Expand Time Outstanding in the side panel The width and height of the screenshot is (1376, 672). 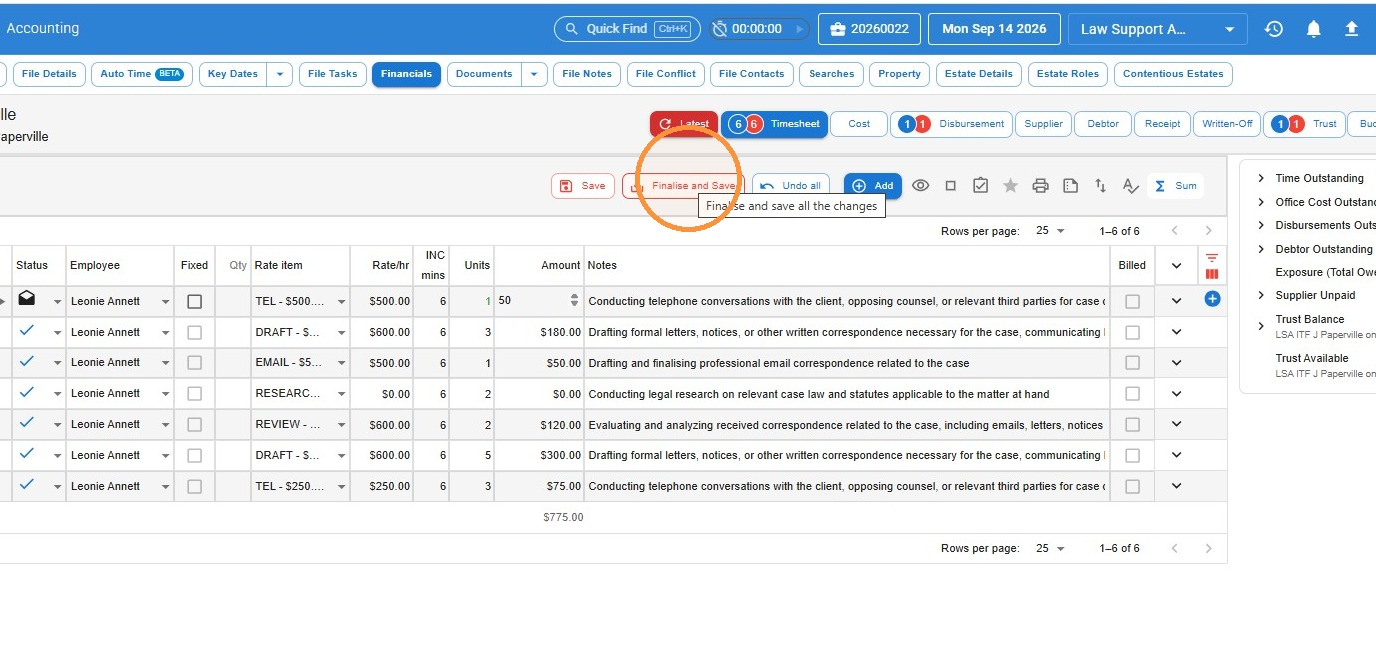tap(1261, 178)
